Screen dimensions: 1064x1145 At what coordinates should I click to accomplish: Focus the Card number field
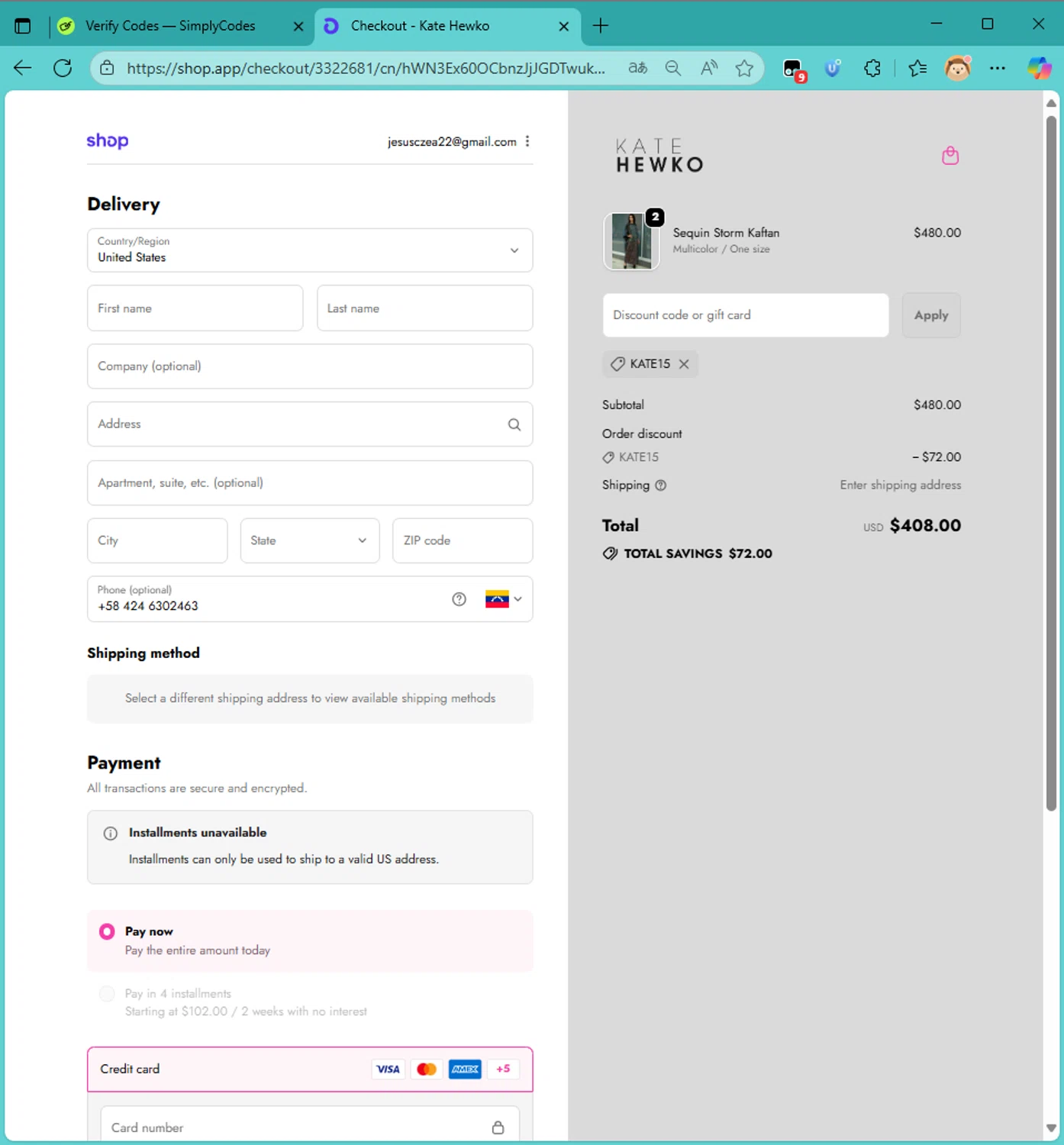(x=310, y=1126)
